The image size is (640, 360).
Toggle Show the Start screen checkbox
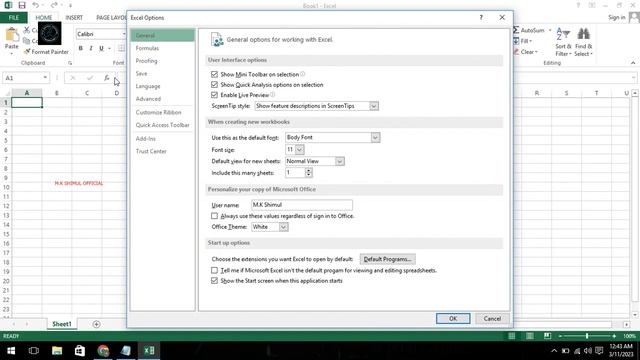[214, 280]
